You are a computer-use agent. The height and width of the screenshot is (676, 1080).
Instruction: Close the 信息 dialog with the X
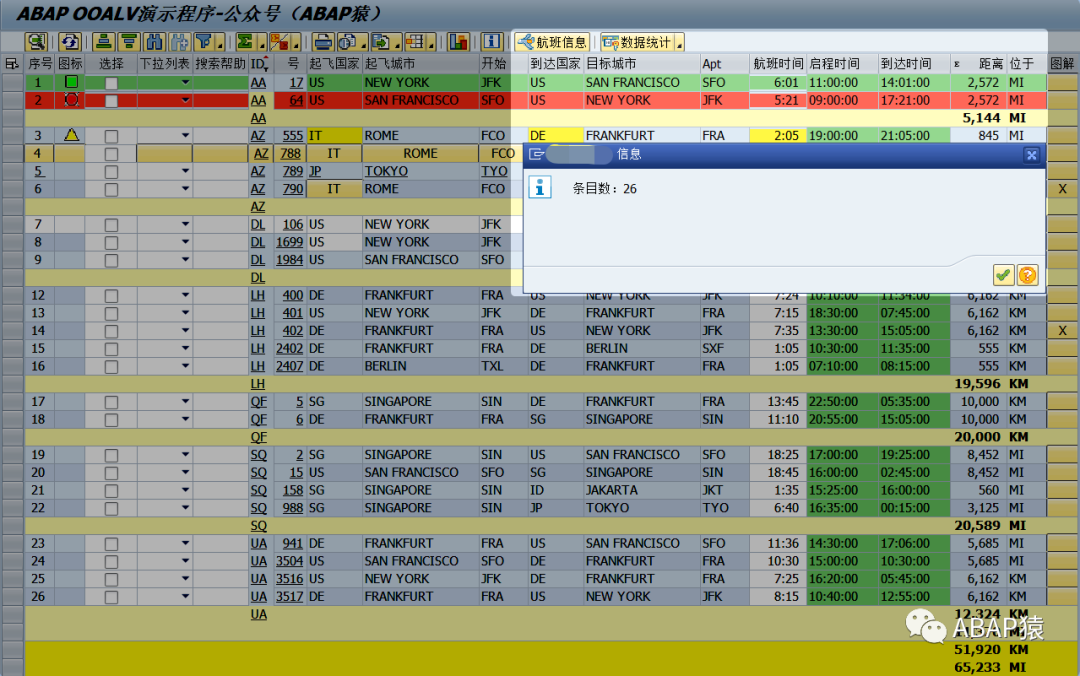tap(1031, 155)
